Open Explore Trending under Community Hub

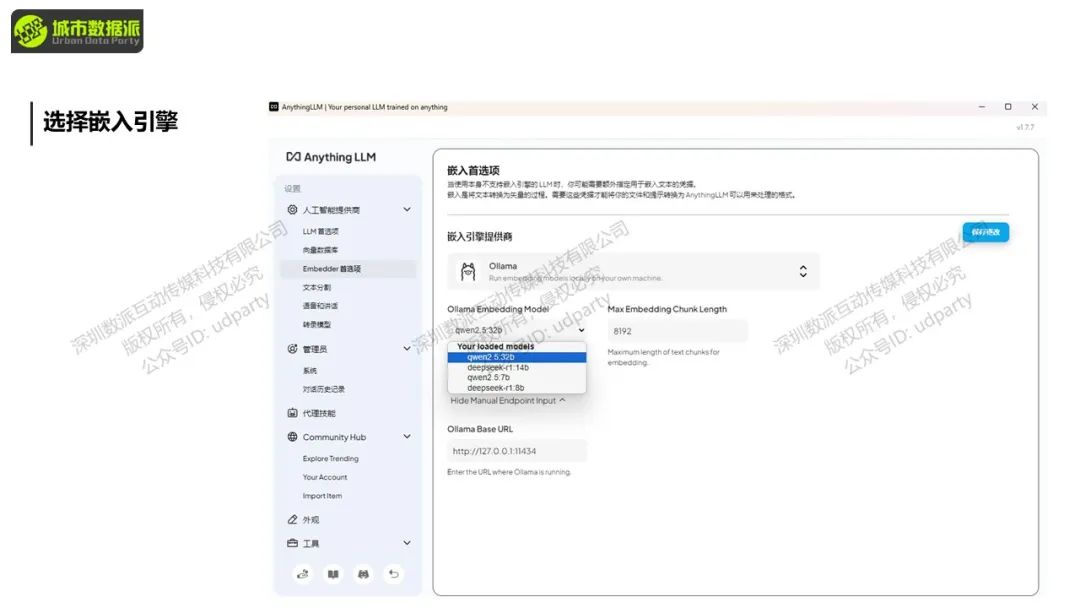click(331, 459)
